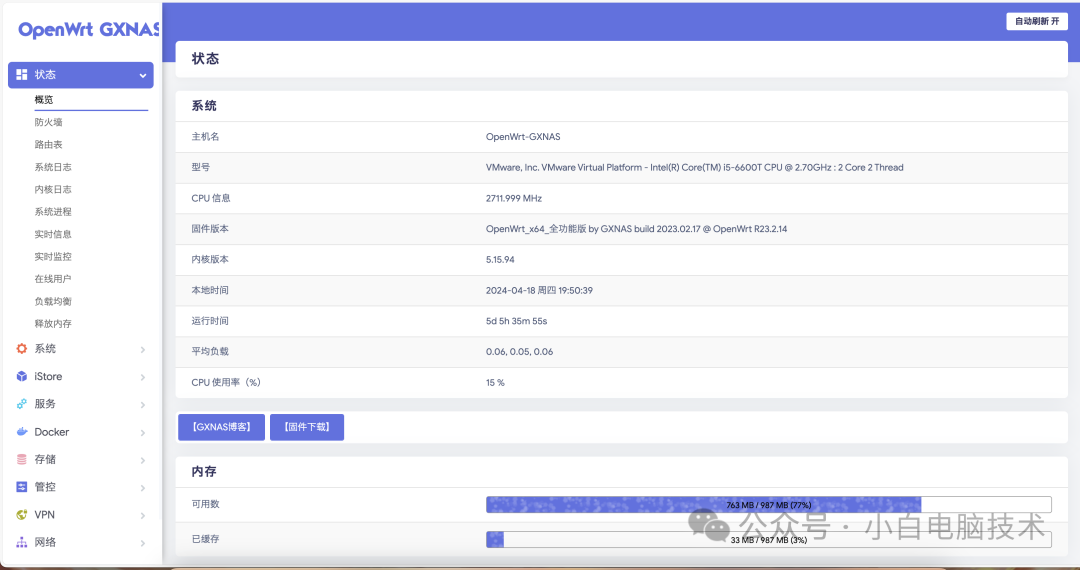1080x570 pixels.
Task: Expand the Docker menu arrow
Action: point(143,432)
